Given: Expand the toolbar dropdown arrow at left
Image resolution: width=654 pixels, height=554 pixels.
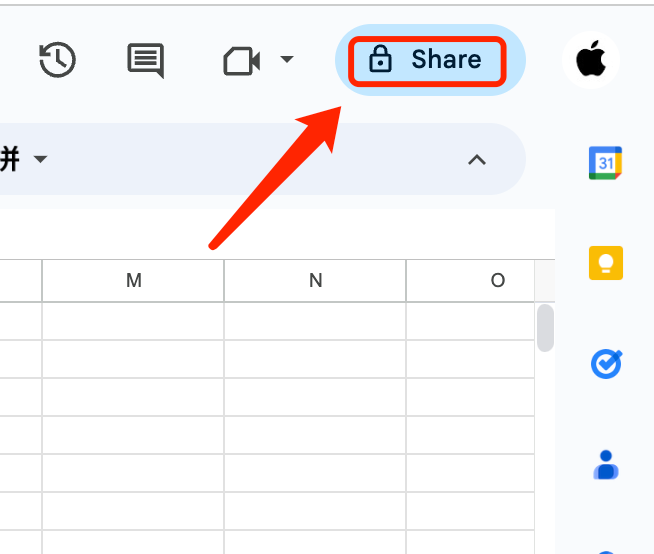Looking at the screenshot, I should 40,160.
